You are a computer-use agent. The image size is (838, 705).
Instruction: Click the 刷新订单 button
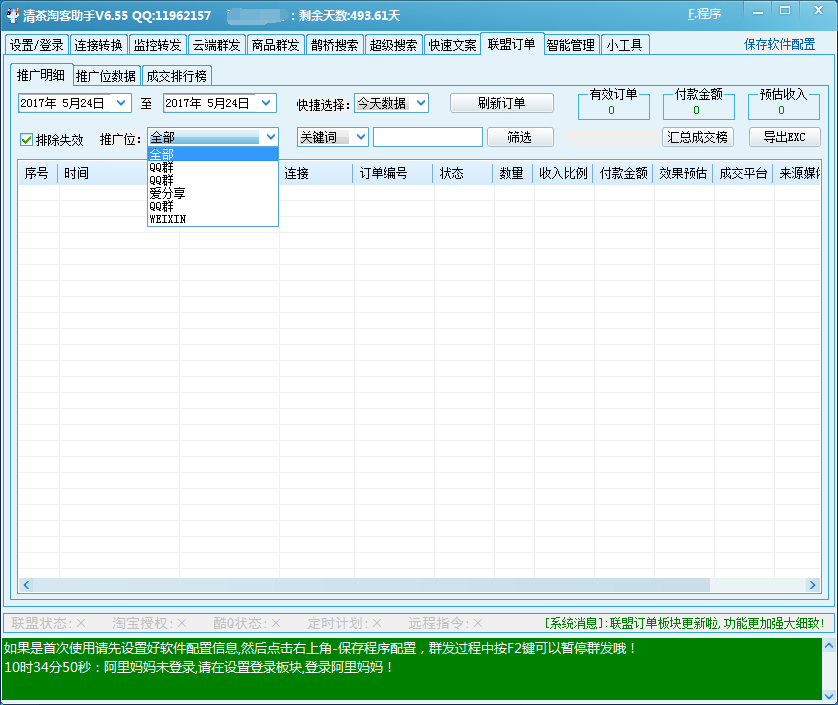coord(501,103)
